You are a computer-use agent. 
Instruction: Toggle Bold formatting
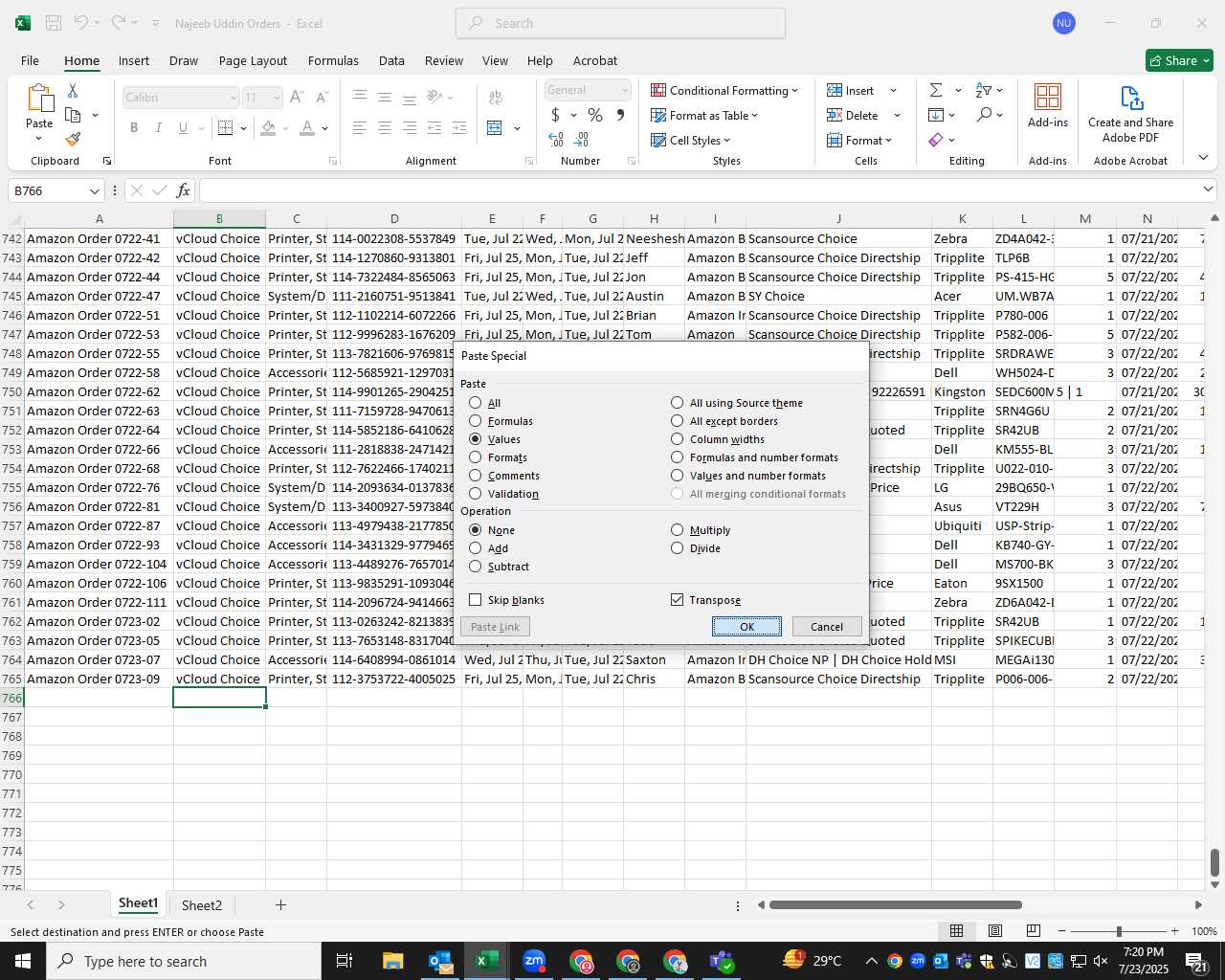pyautogui.click(x=134, y=128)
